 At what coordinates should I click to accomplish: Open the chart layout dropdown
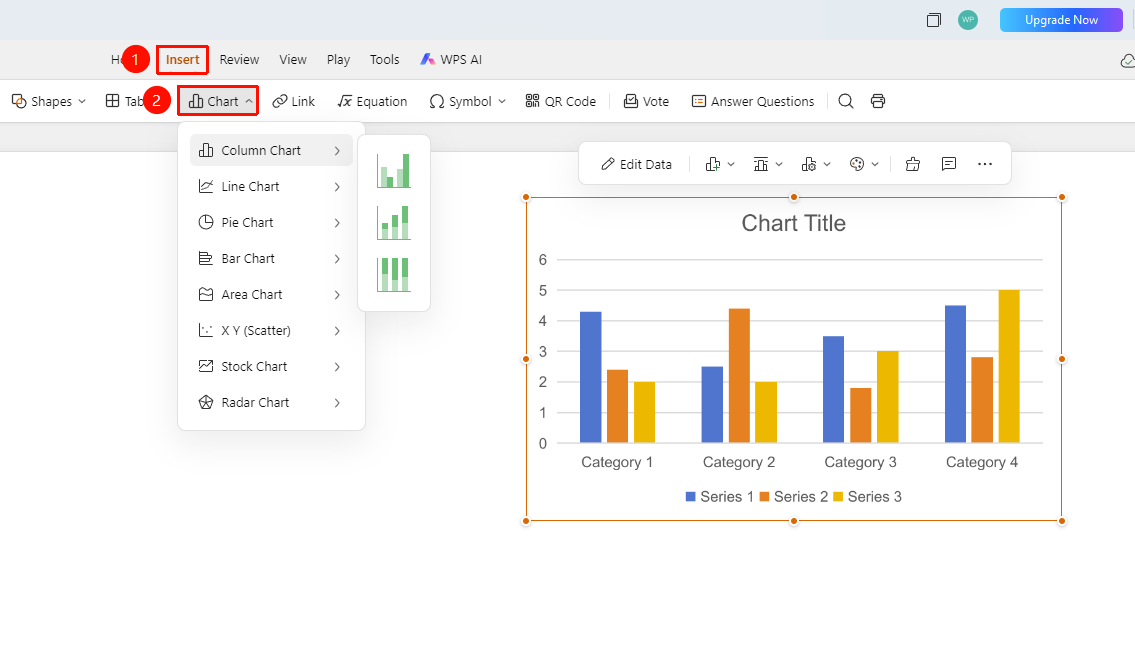point(767,164)
